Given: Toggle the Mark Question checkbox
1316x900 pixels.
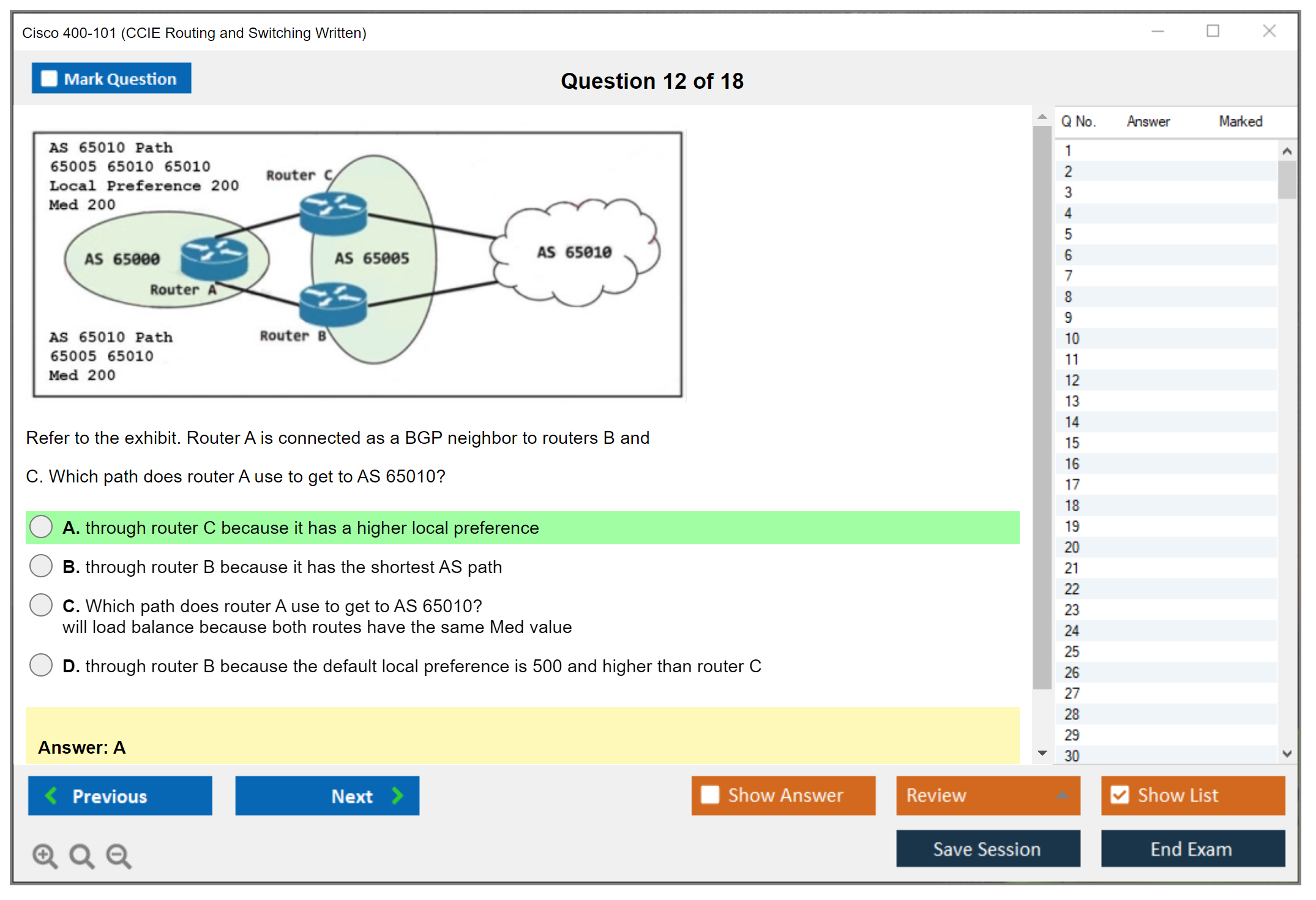Looking at the screenshot, I should coord(49,79).
